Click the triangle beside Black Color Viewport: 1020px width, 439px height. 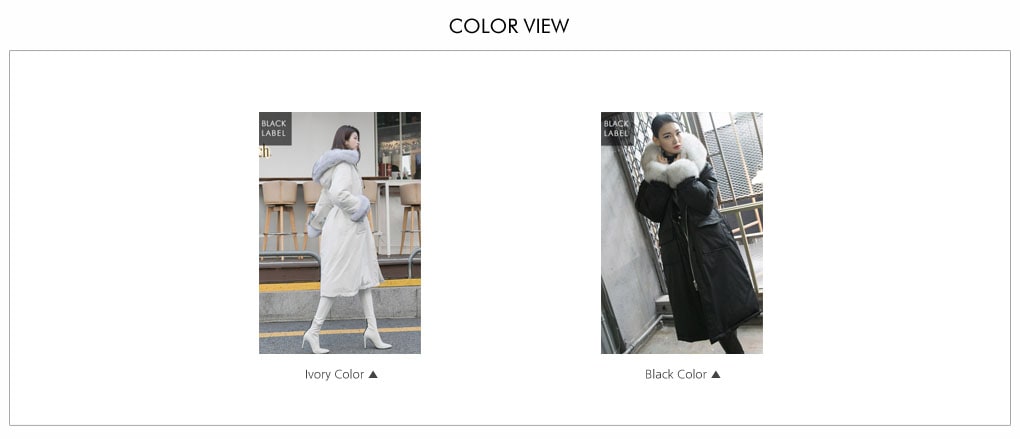[x=716, y=374]
